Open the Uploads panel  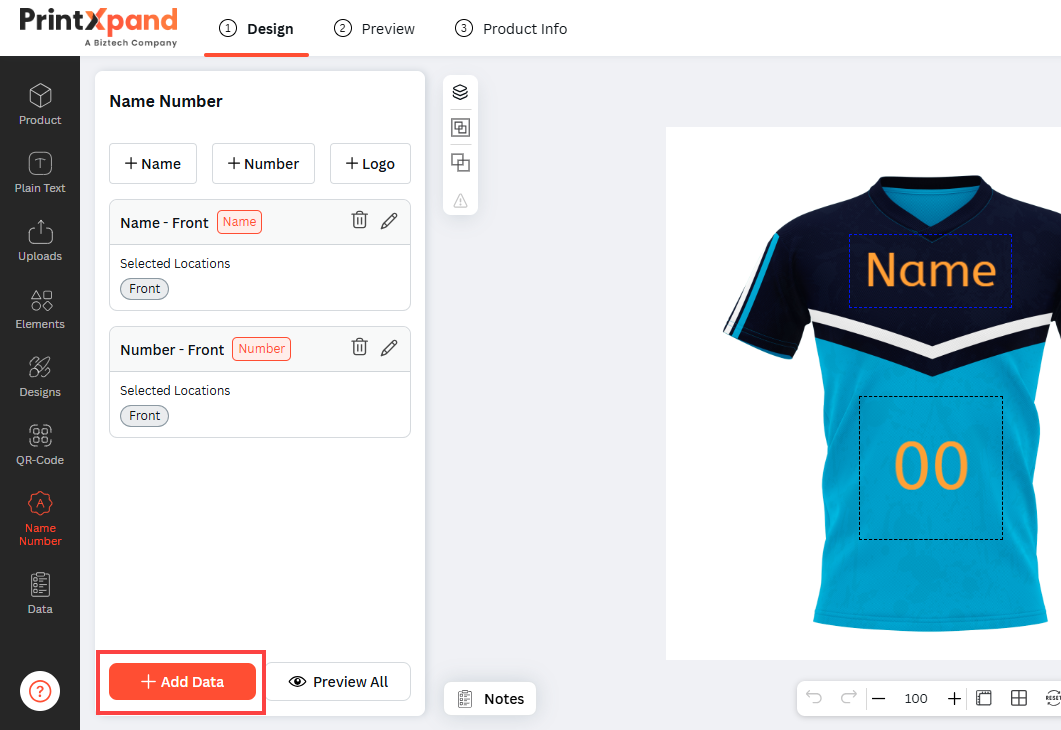(x=40, y=240)
